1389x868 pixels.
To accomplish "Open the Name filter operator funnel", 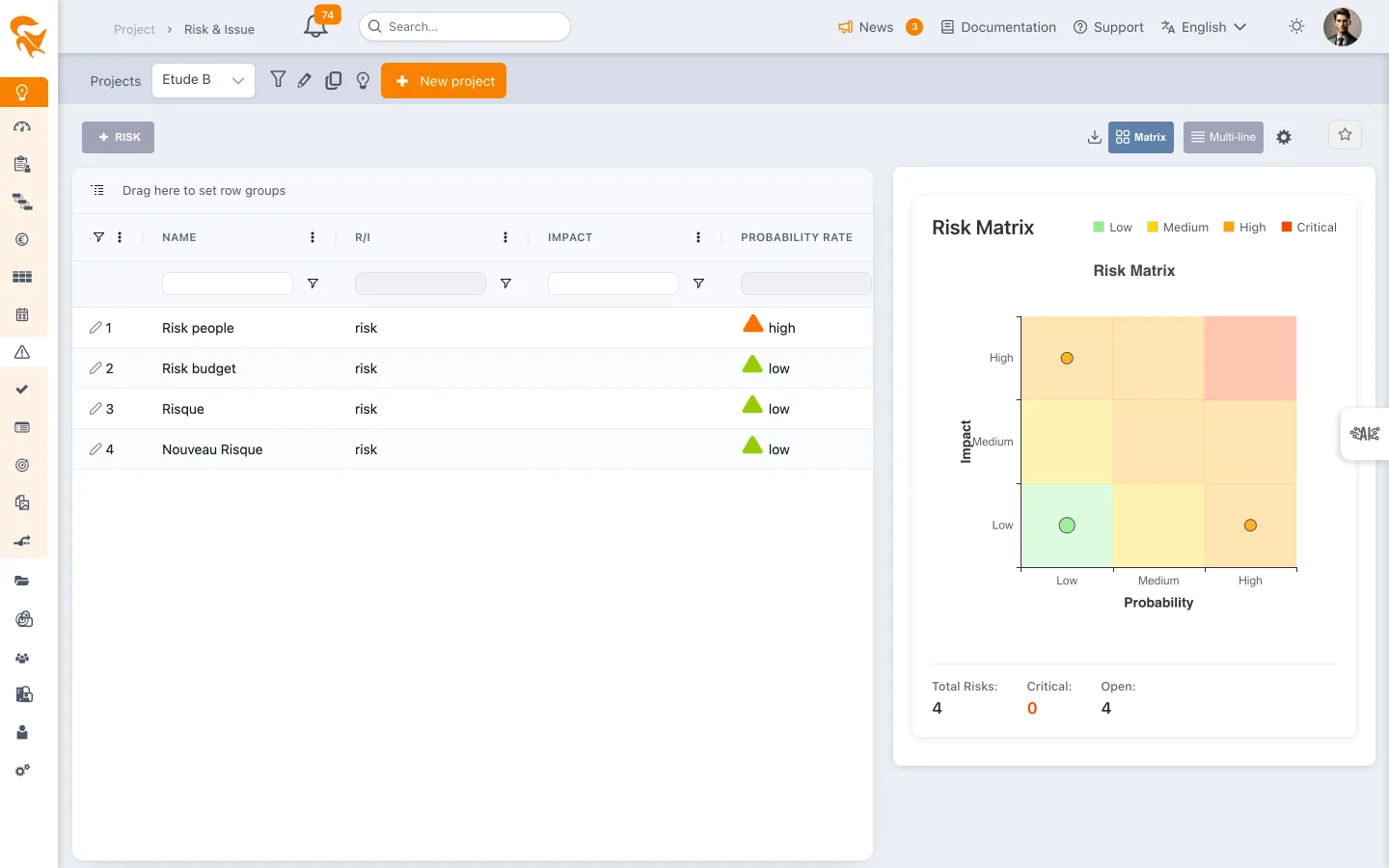I will point(313,284).
